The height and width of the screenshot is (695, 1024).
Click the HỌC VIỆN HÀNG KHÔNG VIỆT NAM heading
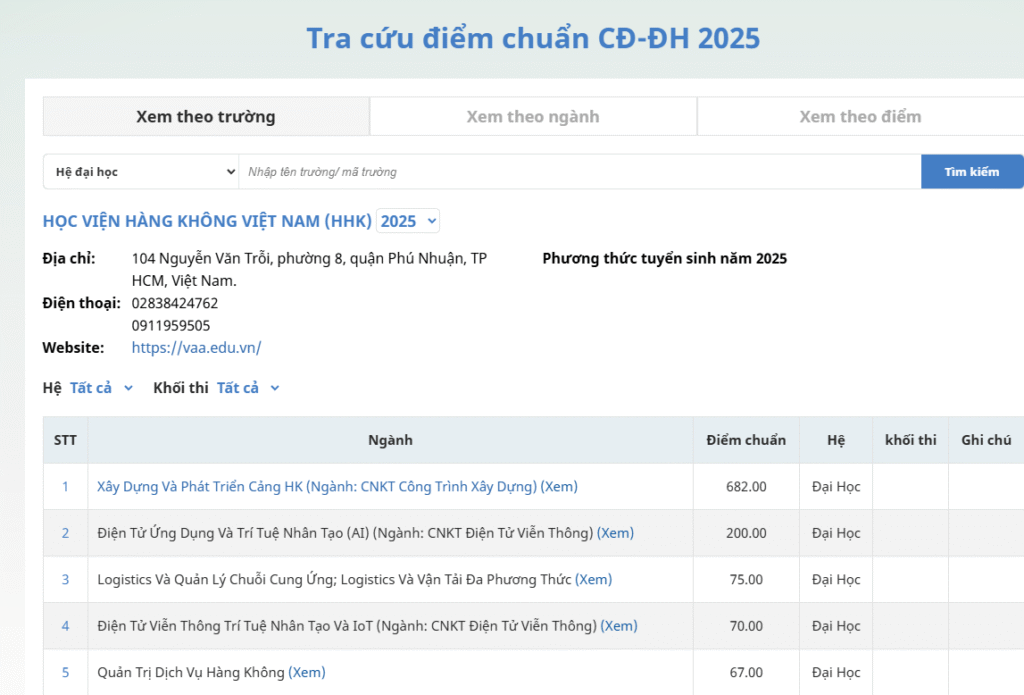pyautogui.click(x=207, y=221)
